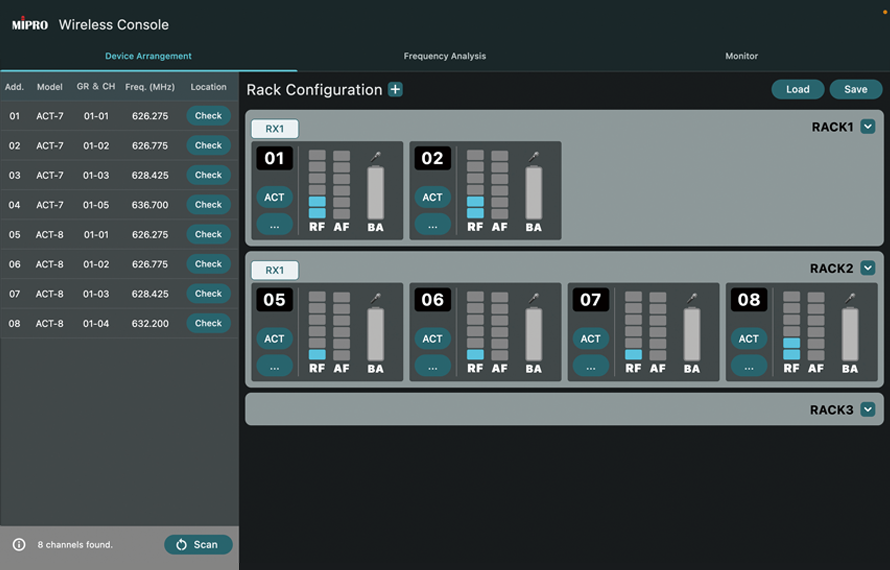The image size is (890, 570).
Task: Open the Monitor tab
Action: 741,56
